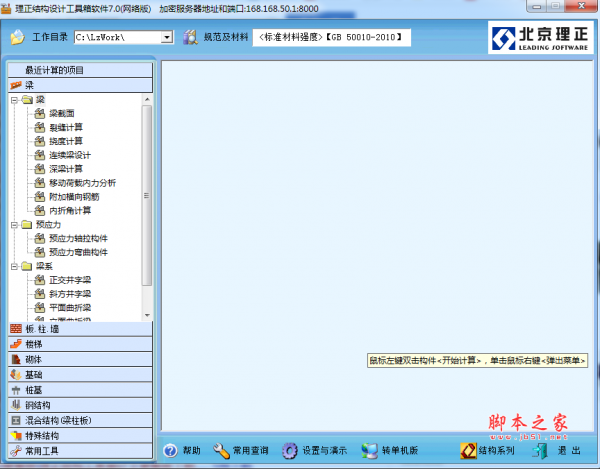This screenshot has width=600, height=469.
Task: Collapse the 预应力 tree folder
Action: click(14, 225)
